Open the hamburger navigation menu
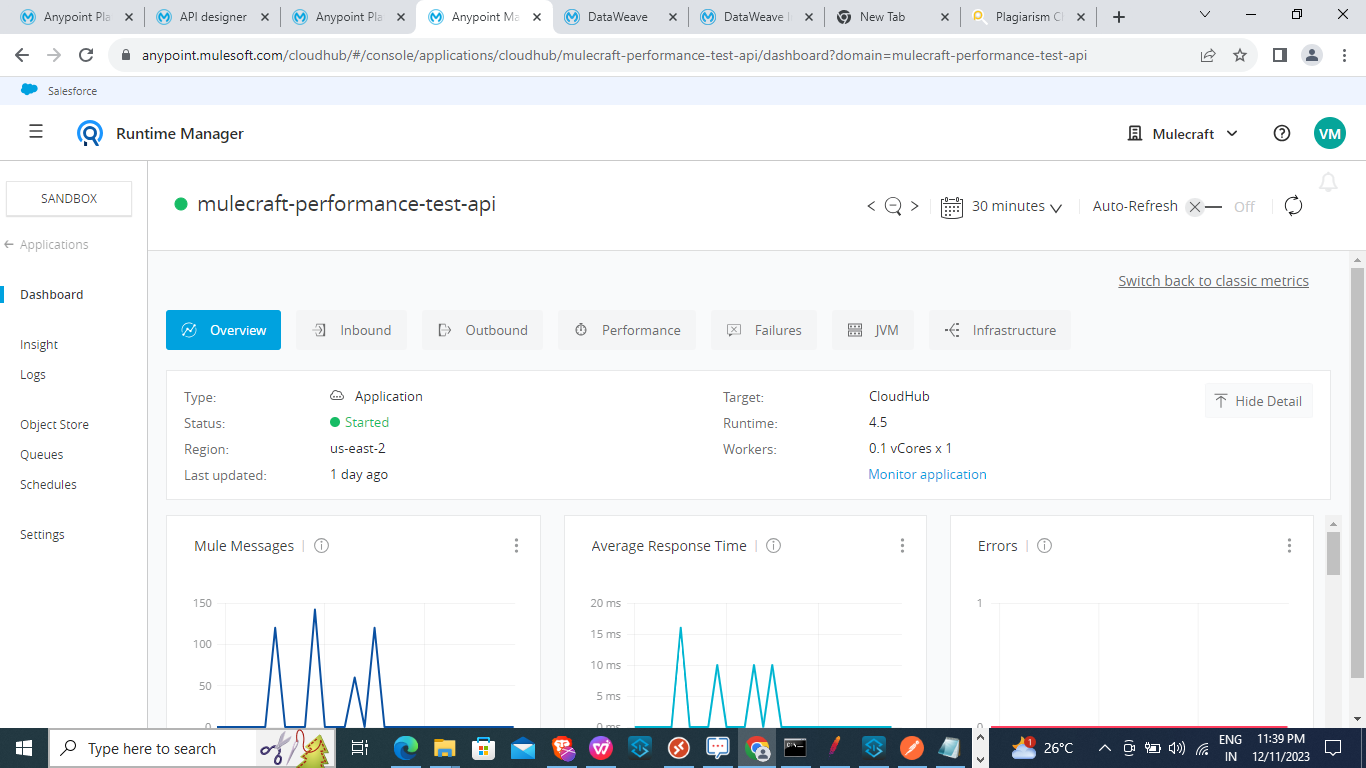Image resolution: width=1366 pixels, height=768 pixels. pyautogui.click(x=36, y=132)
